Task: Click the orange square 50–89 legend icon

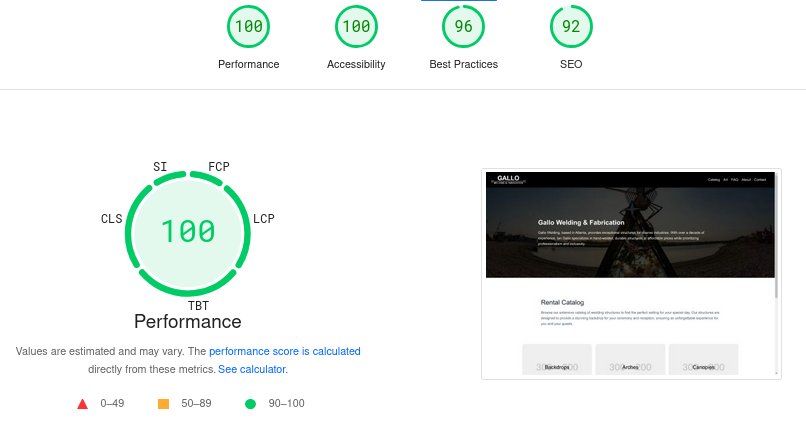Action: pos(163,404)
